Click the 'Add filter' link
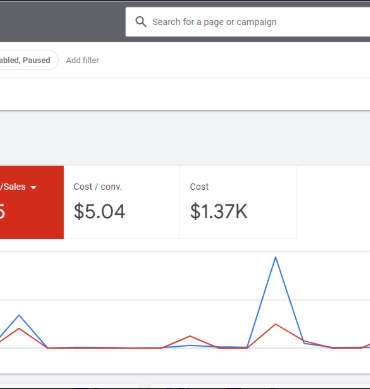This screenshot has height=389, width=370. (82, 60)
